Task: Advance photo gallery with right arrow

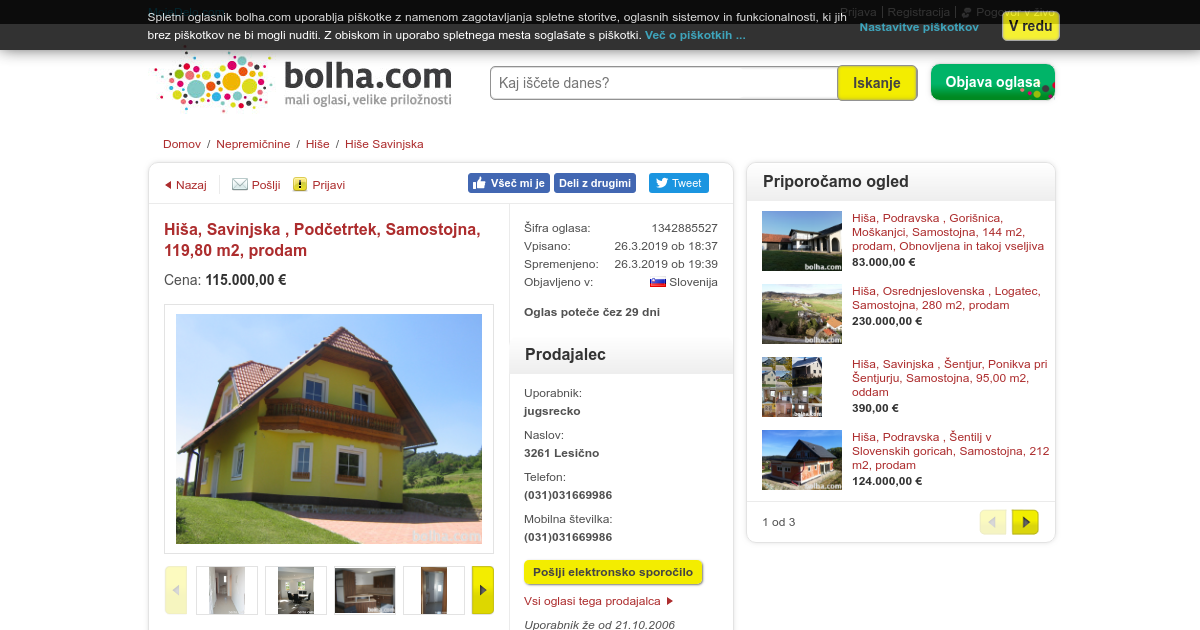Action: click(483, 590)
